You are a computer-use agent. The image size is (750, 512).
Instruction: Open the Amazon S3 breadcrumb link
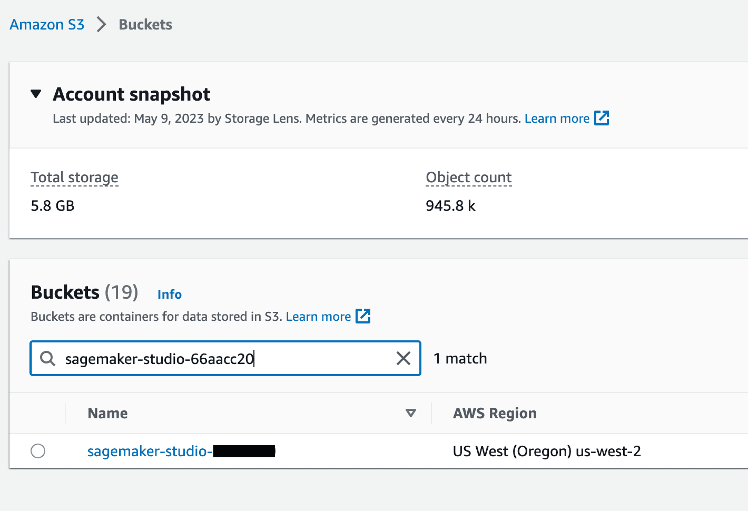[47, 24]
